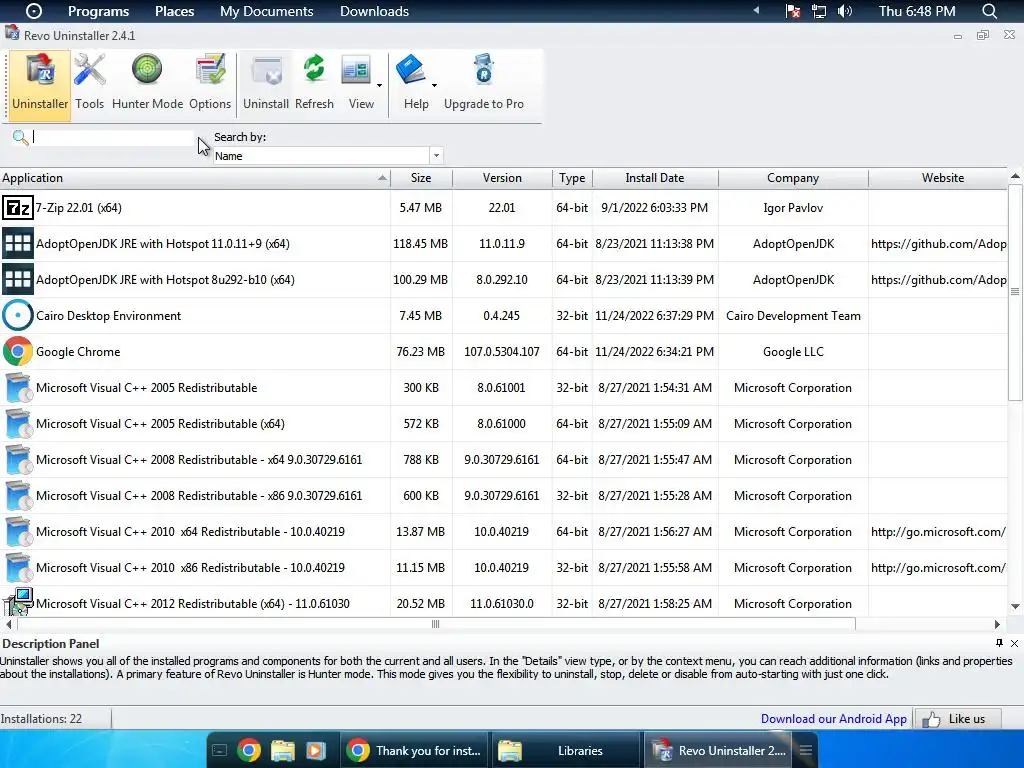Switch to Libraries taskbar window
The height and width of the screenshot is (768, 1024).
coord(567,750)
